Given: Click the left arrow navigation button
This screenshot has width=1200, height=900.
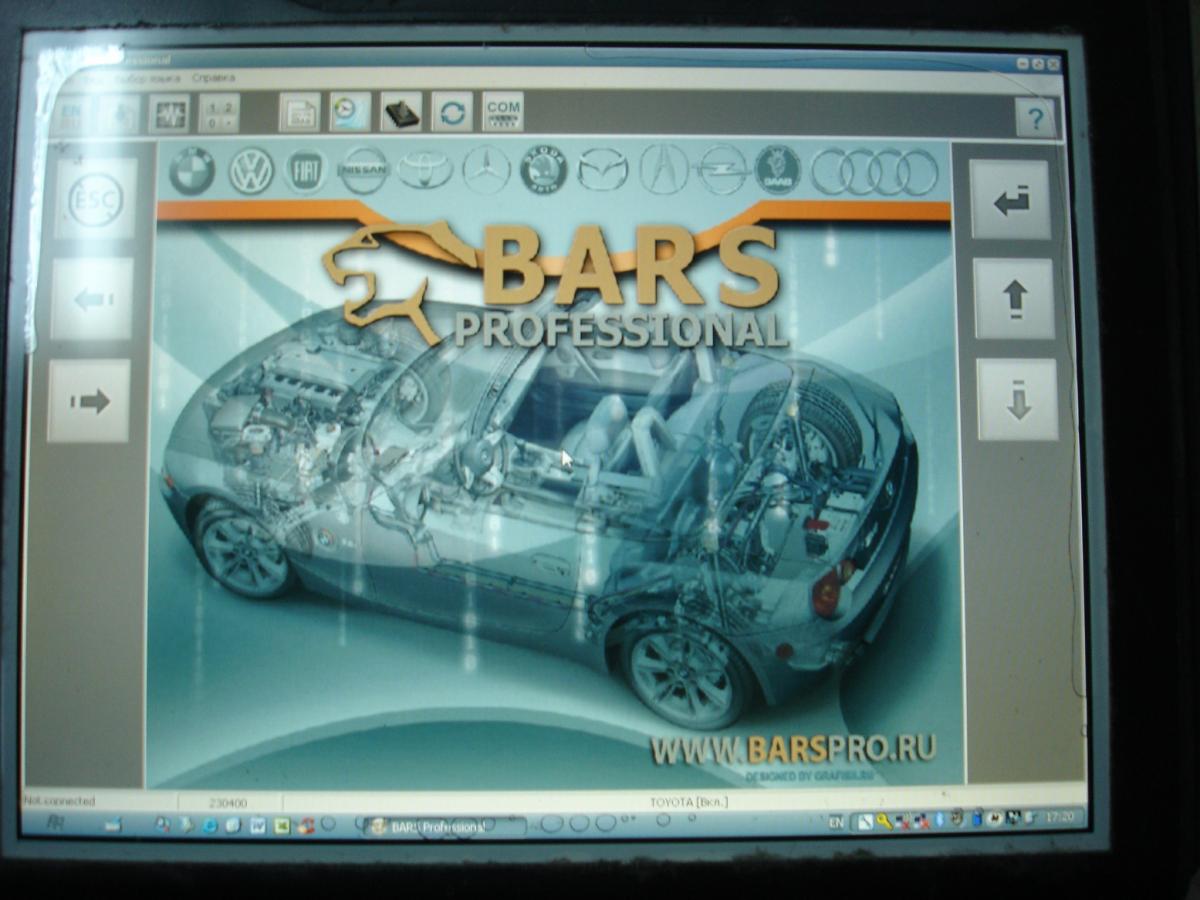Looking at the screenshot, I should 92,299.
